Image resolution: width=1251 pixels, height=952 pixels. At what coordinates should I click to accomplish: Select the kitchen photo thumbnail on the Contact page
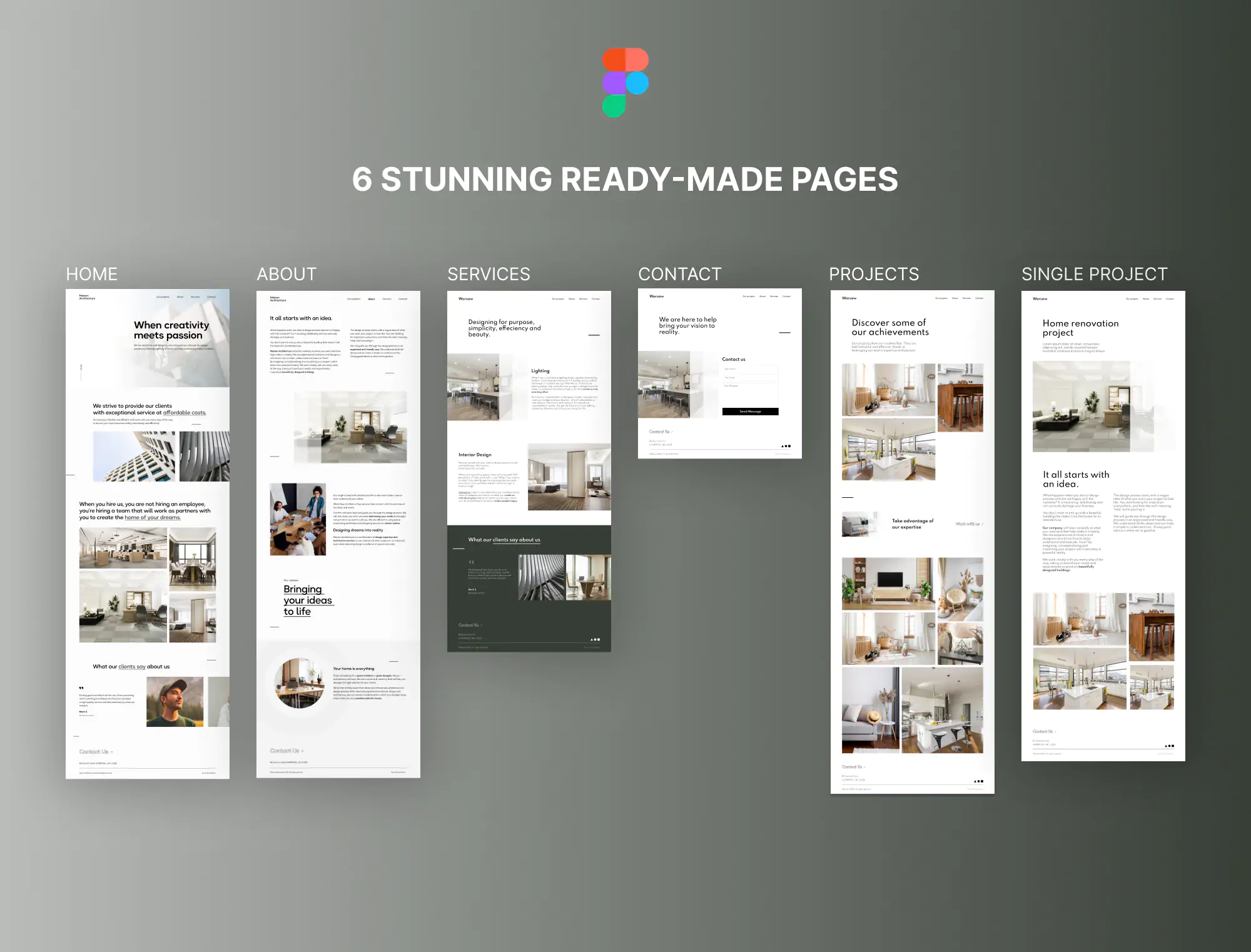click(664, 385)
